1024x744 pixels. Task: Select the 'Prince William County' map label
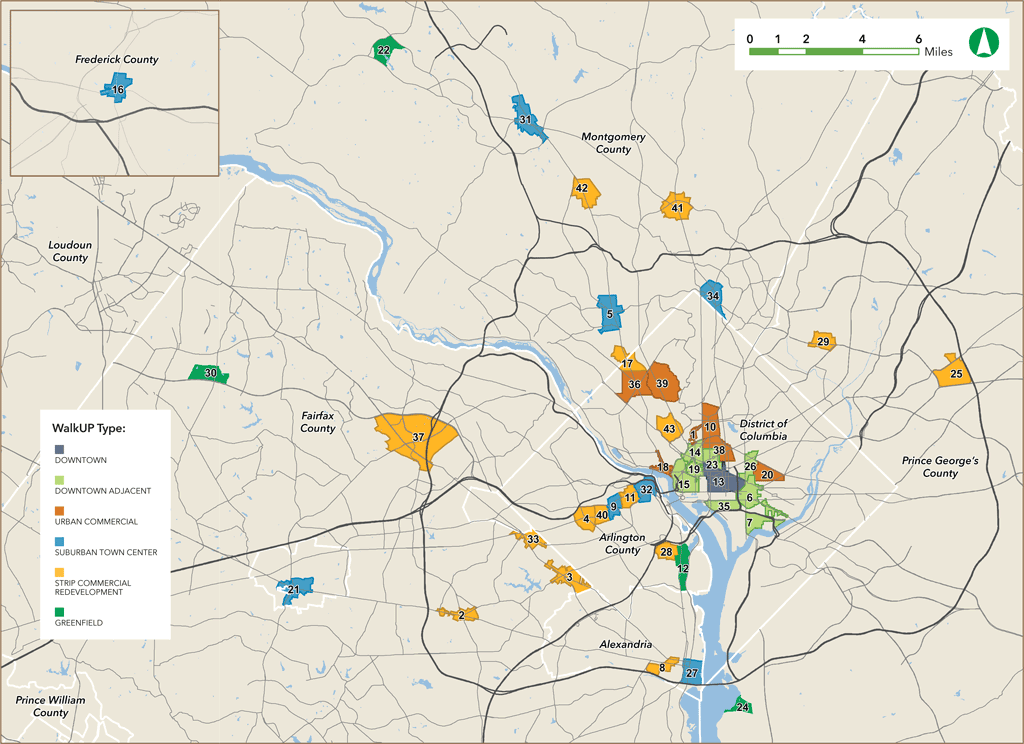pyautogui.click(x=50, y=706)
